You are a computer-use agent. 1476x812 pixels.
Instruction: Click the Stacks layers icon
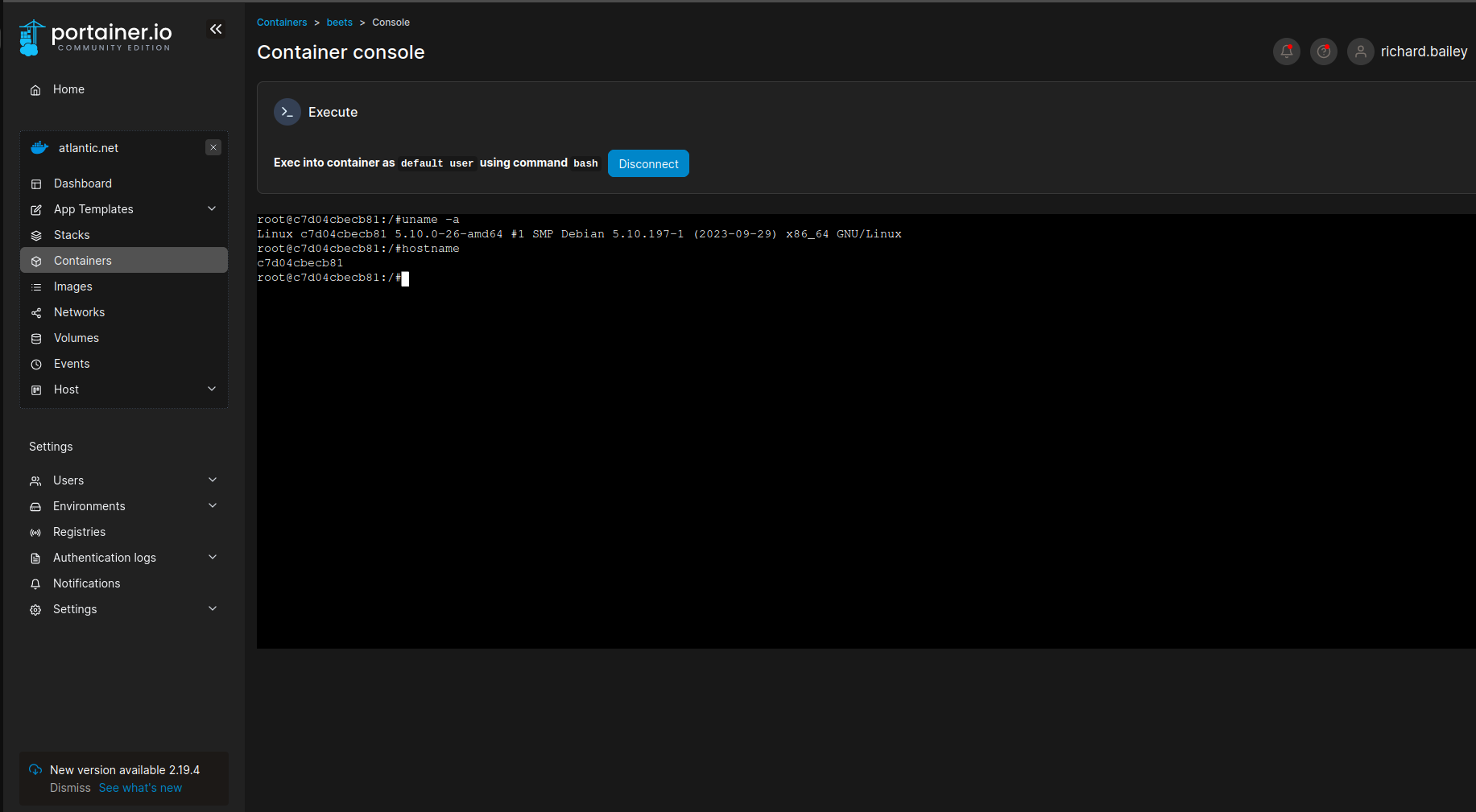coord(36,236)
